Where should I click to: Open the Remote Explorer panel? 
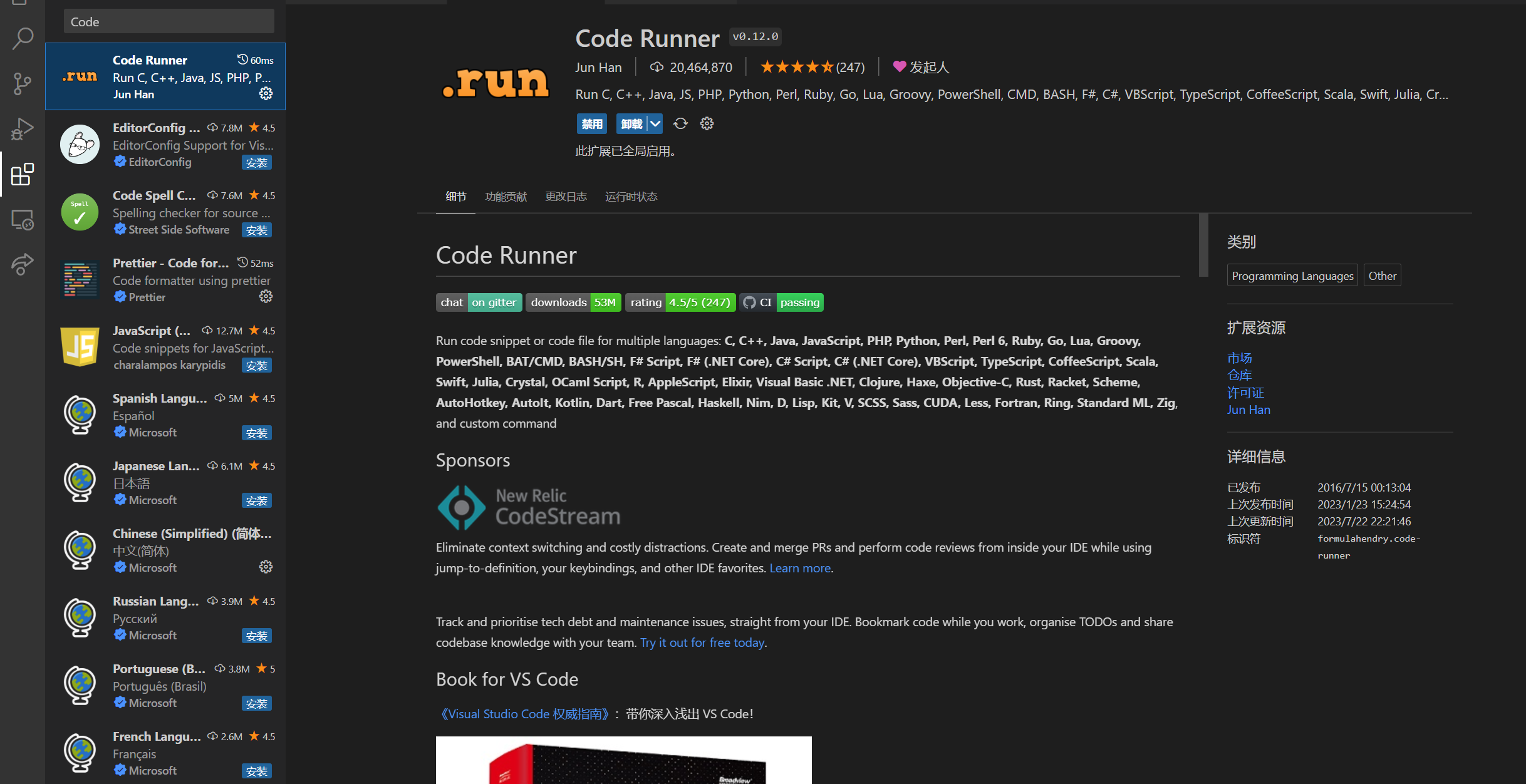pyautogui.click(x=23, y=220)
